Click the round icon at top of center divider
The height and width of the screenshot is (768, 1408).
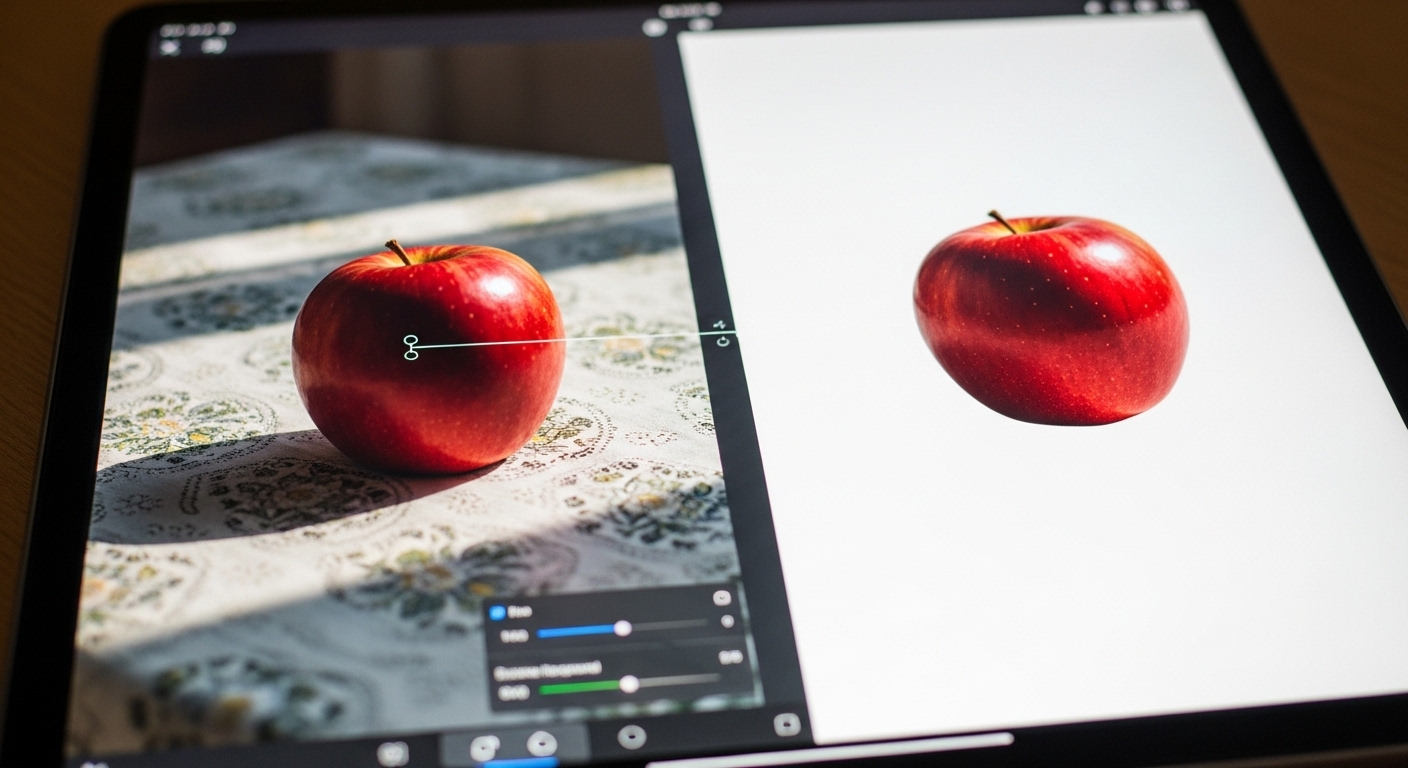pyautogui.click(x=654, y=27)
